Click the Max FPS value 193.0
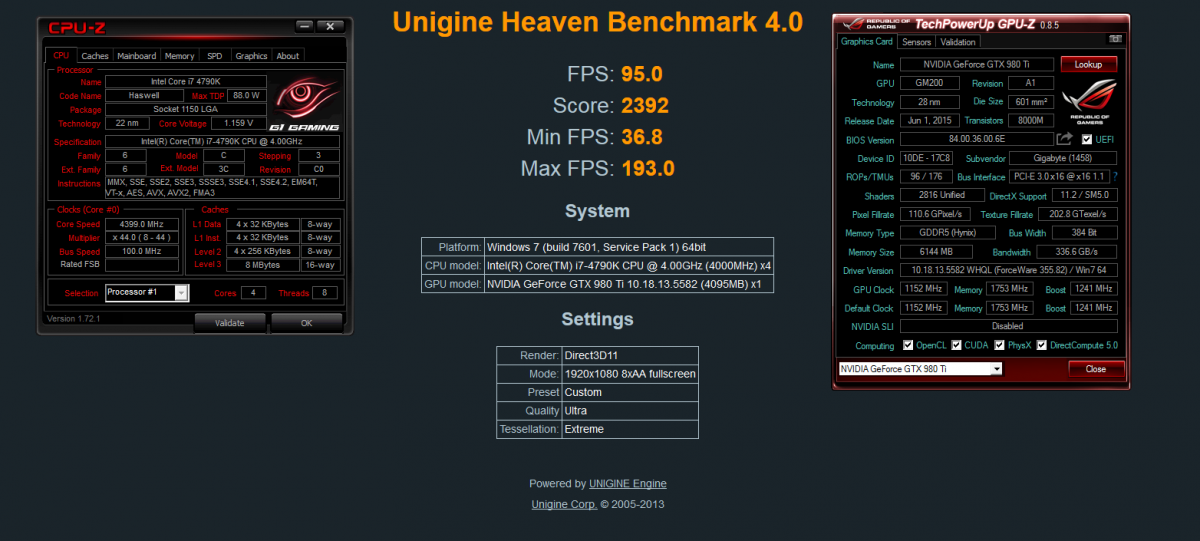Image resolution: width=1200 pixels, height=541 pixels. [x=648, y=168]
